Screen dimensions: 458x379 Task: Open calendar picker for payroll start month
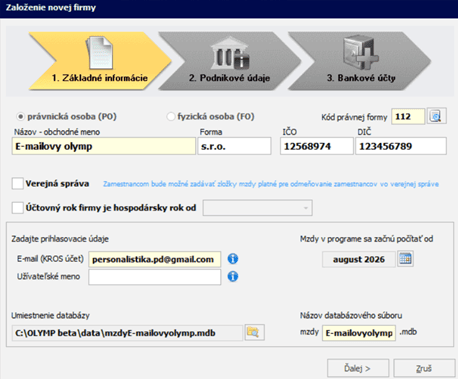[x=405, y=259]
